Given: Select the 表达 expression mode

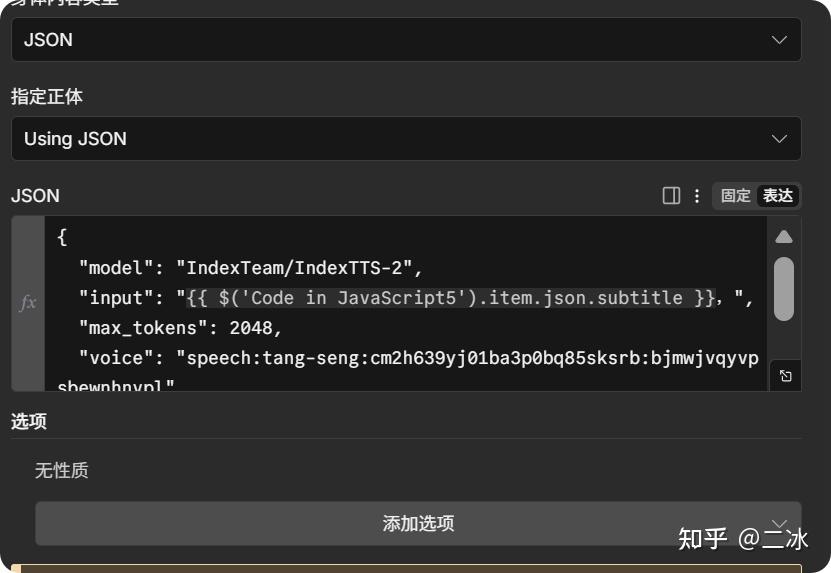Looking at the screenshot, I should [778, 196].
